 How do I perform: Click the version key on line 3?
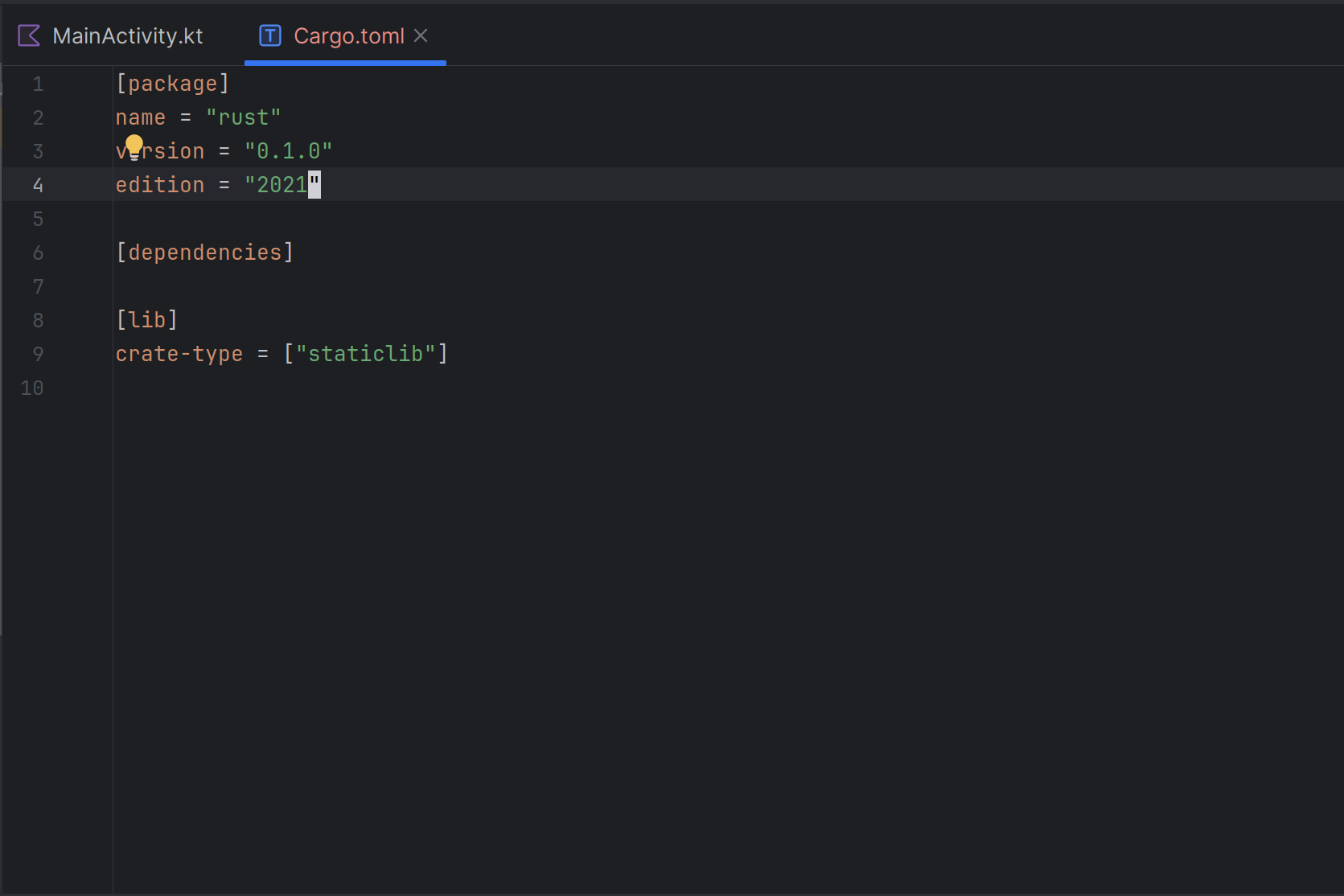[x=160, y=151]
